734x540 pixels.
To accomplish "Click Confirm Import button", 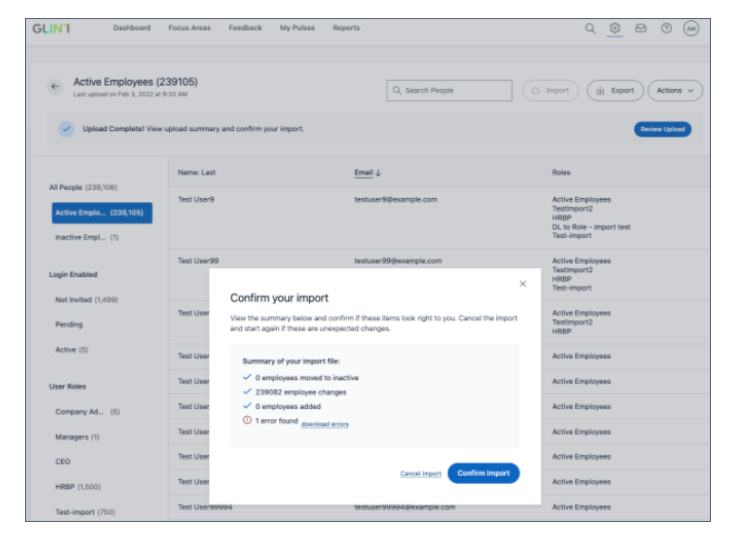I will (x=484, y=473).
